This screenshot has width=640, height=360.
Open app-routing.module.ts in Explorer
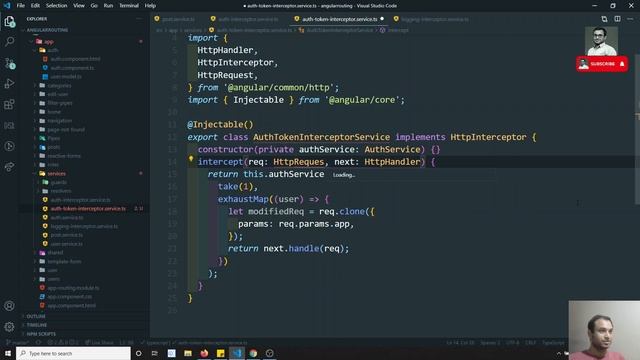click(73, 288)
